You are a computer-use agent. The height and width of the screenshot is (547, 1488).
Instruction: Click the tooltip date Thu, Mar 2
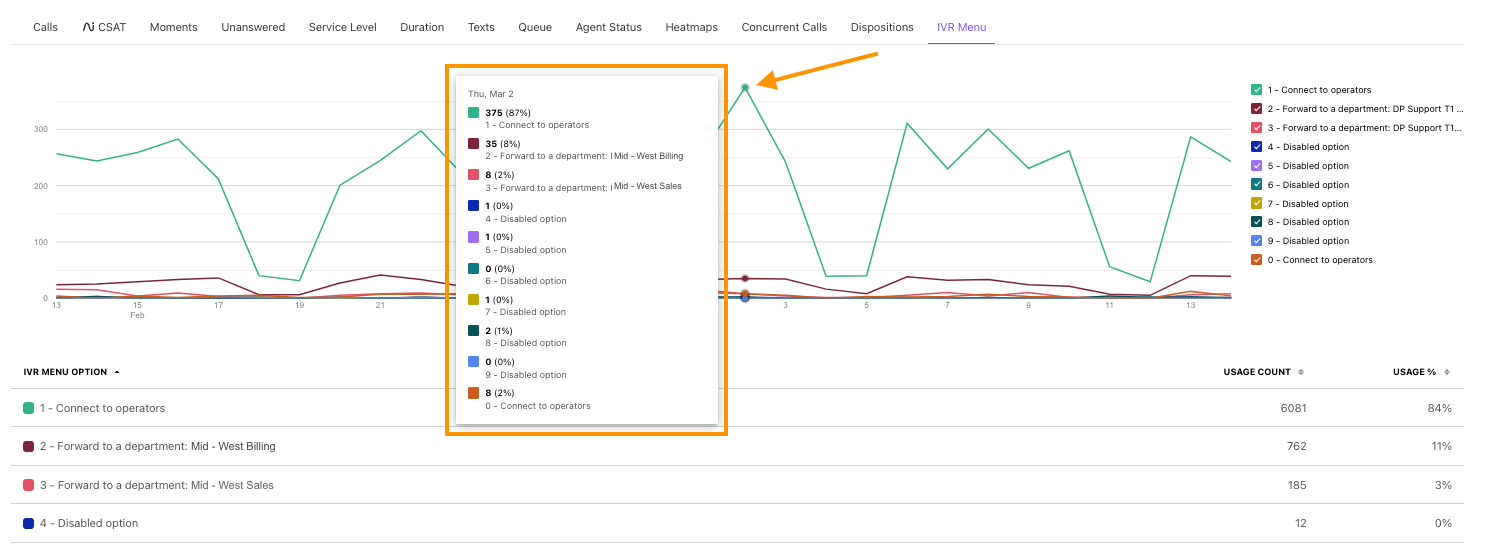pyautogui.click(x=490, y=93)
